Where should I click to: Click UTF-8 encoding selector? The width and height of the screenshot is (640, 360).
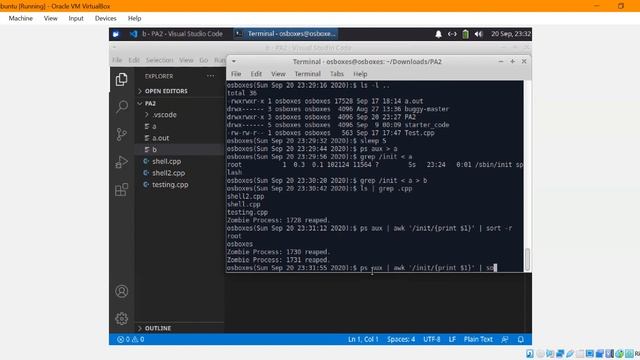(432, 339)
